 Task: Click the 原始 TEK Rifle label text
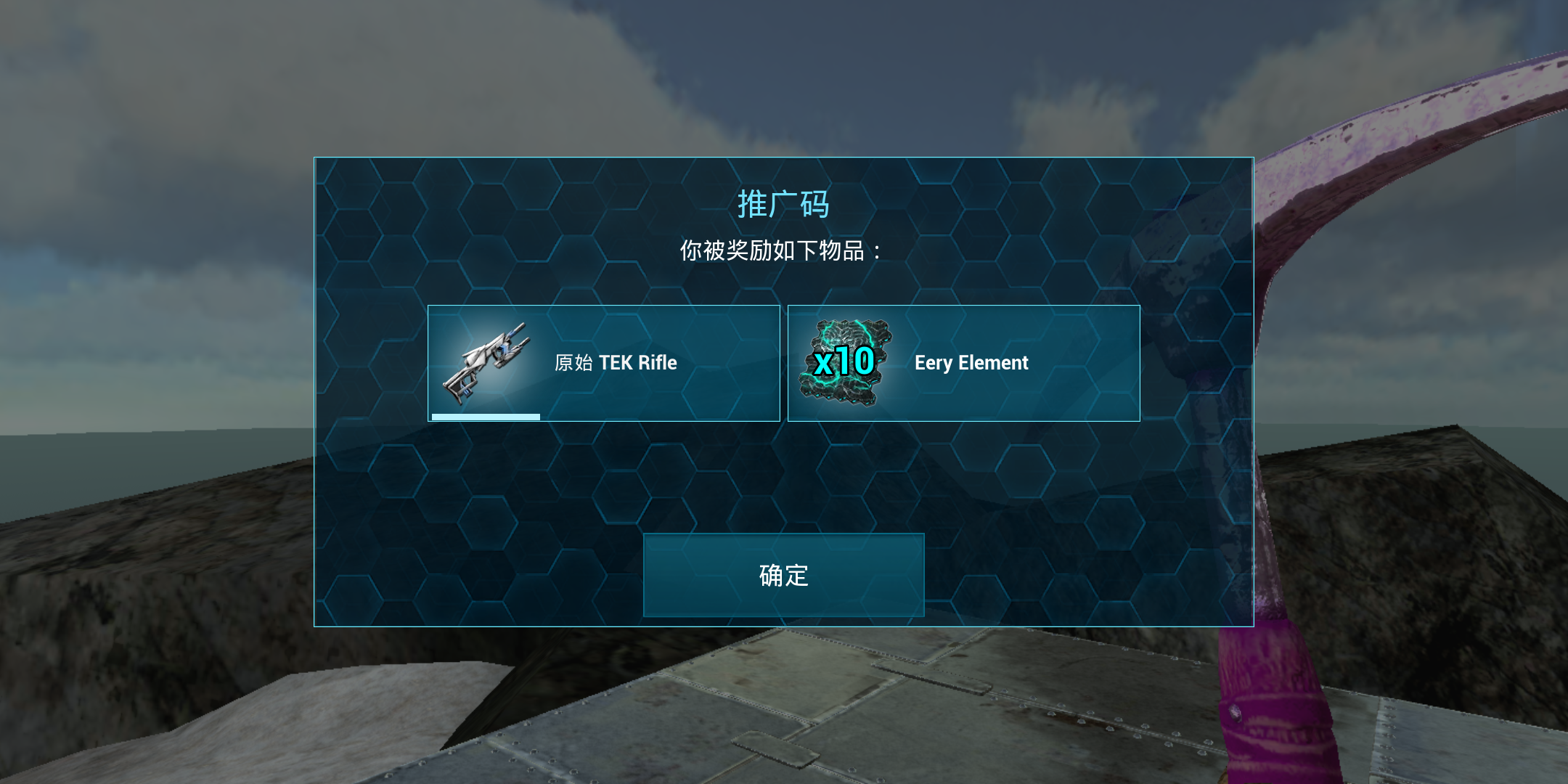[616, 362]
